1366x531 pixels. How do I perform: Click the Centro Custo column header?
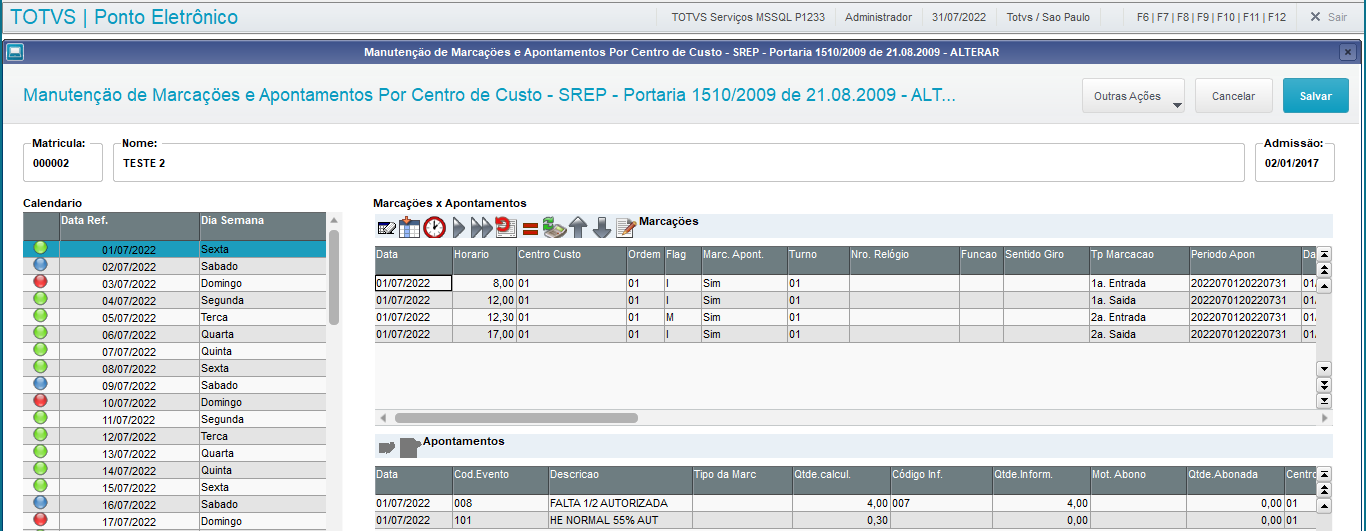[x=571, y=260]
